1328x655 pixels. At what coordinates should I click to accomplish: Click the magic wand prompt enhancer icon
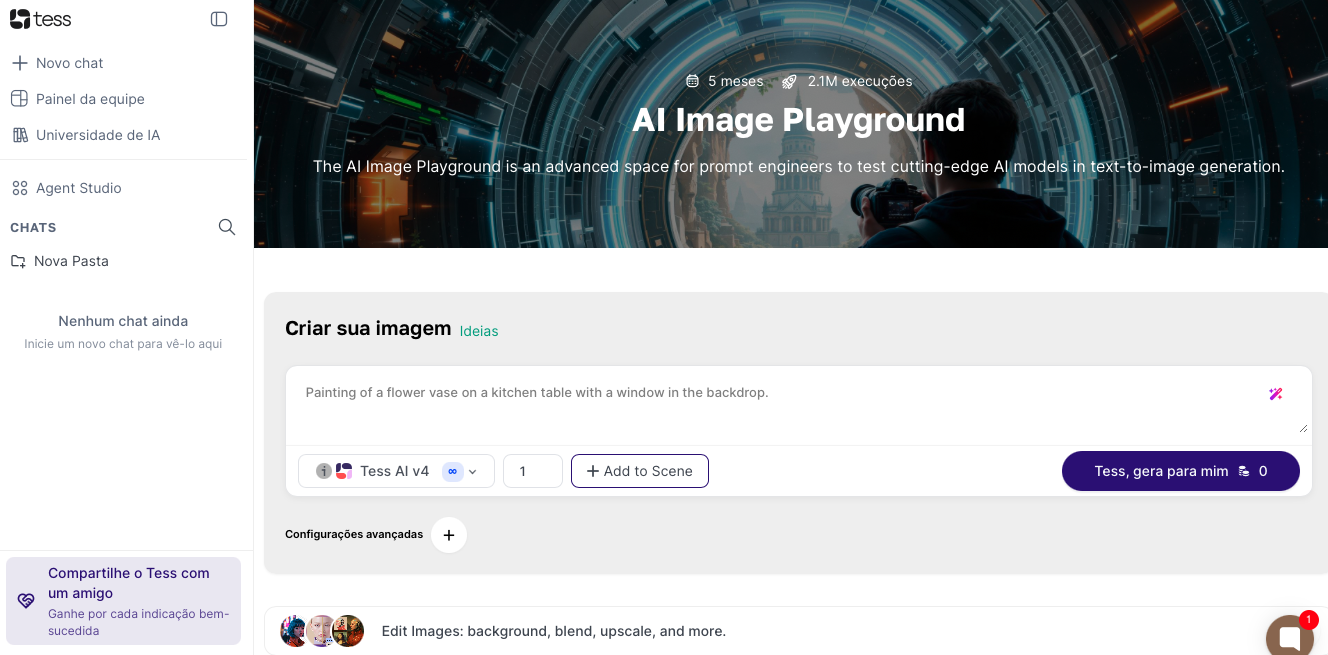[x=1275, y=394]
